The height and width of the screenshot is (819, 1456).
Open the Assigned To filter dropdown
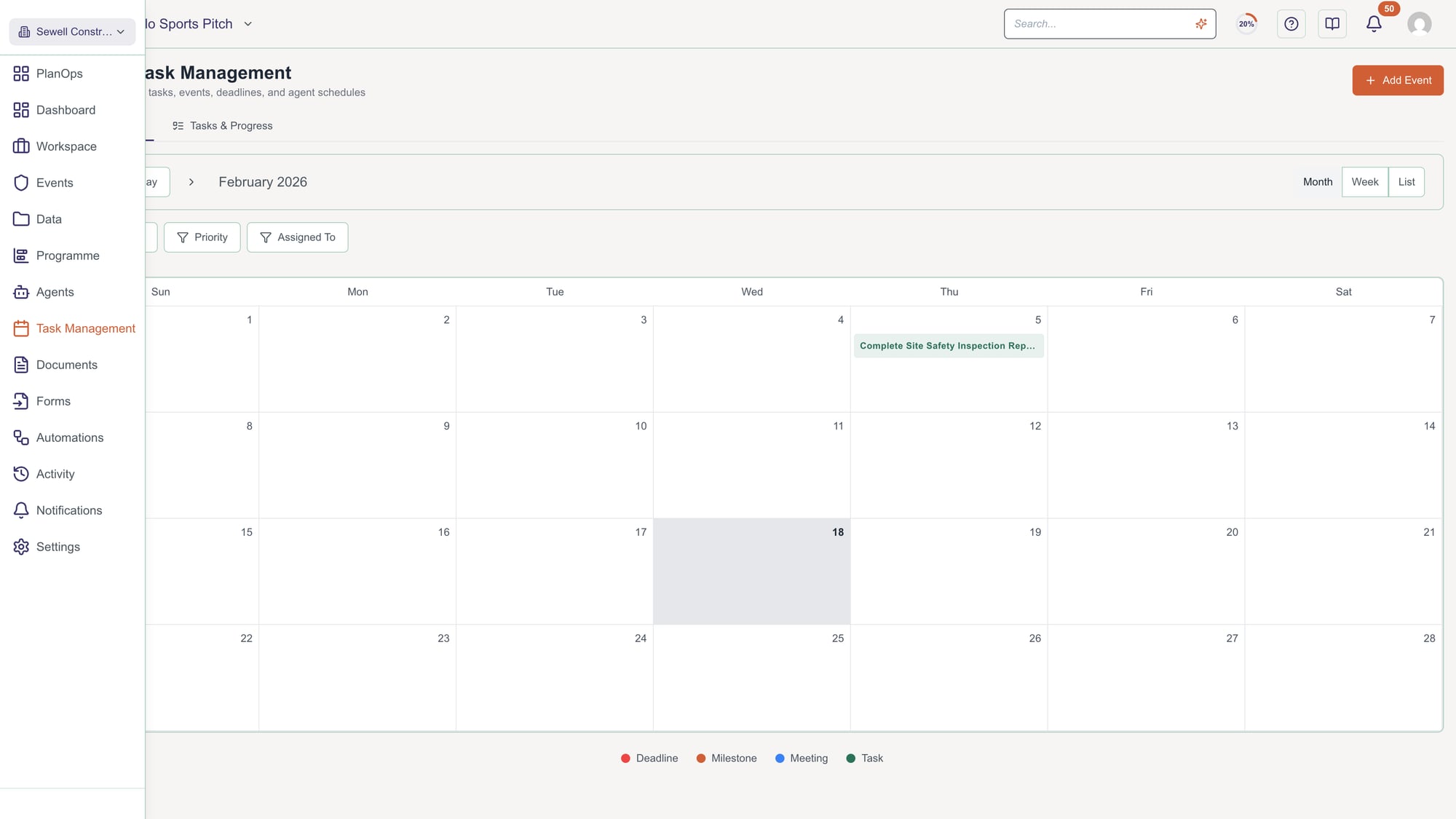pos(297,237)
